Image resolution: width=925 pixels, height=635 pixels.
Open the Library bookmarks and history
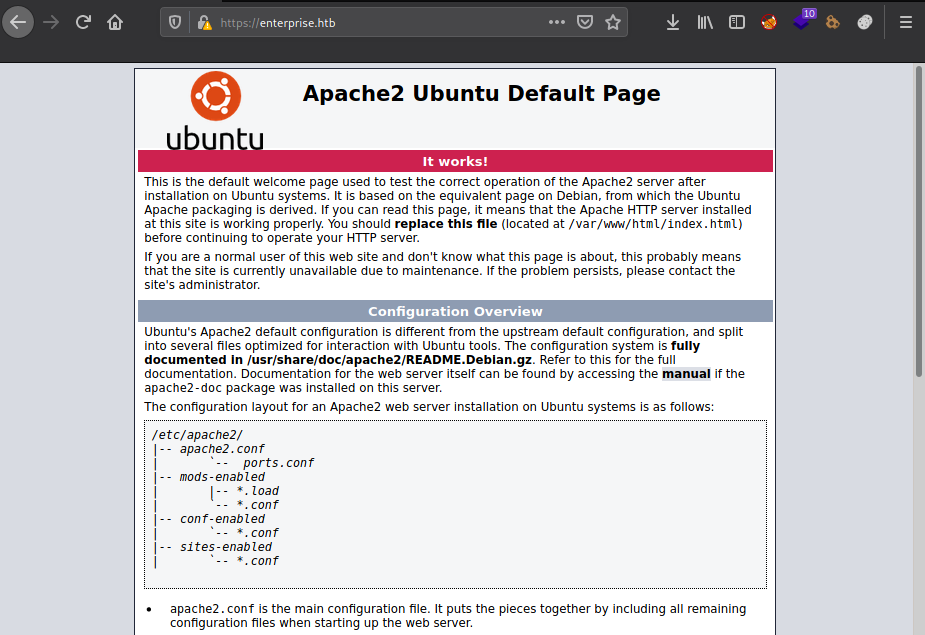(x=705, y=22)
